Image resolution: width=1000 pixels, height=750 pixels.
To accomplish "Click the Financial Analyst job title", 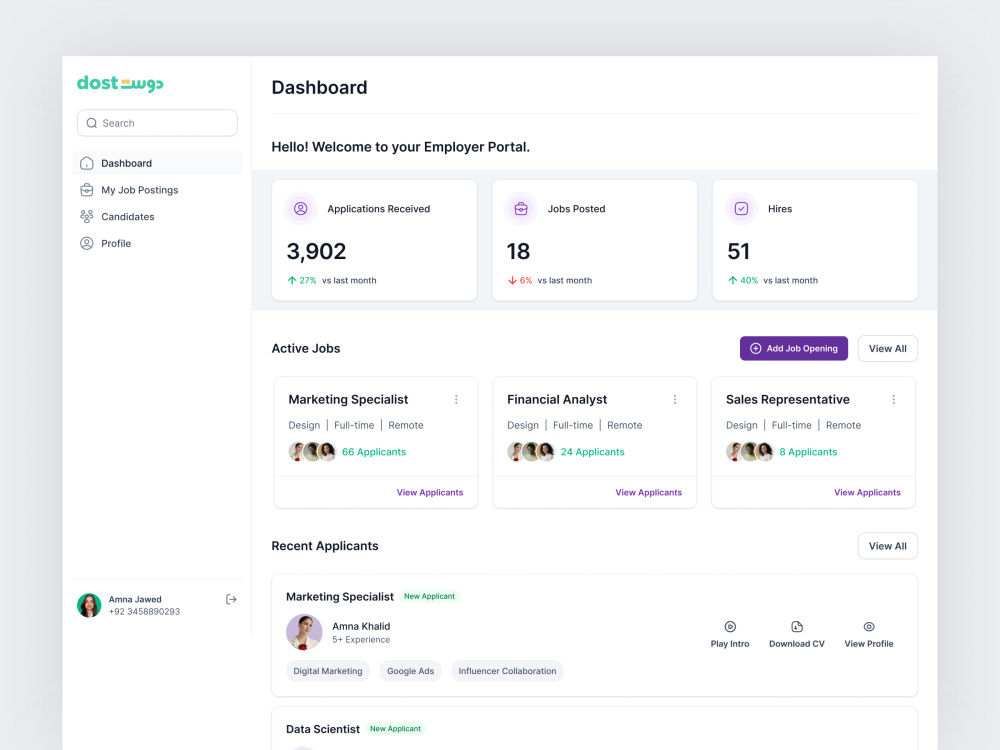I will (x=557, y=399).
